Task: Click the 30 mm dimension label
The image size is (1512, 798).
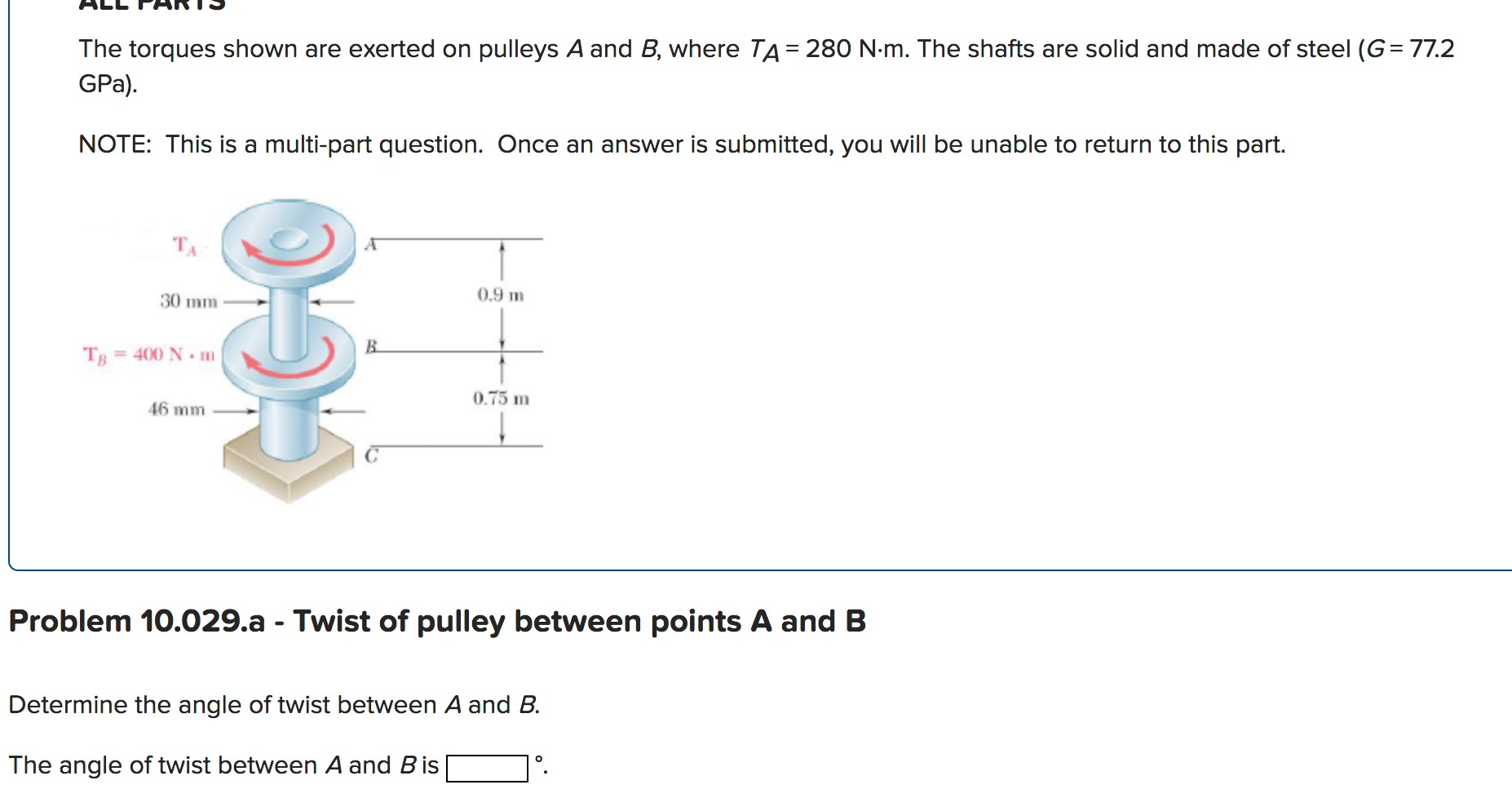Action: tap(187, 301)
